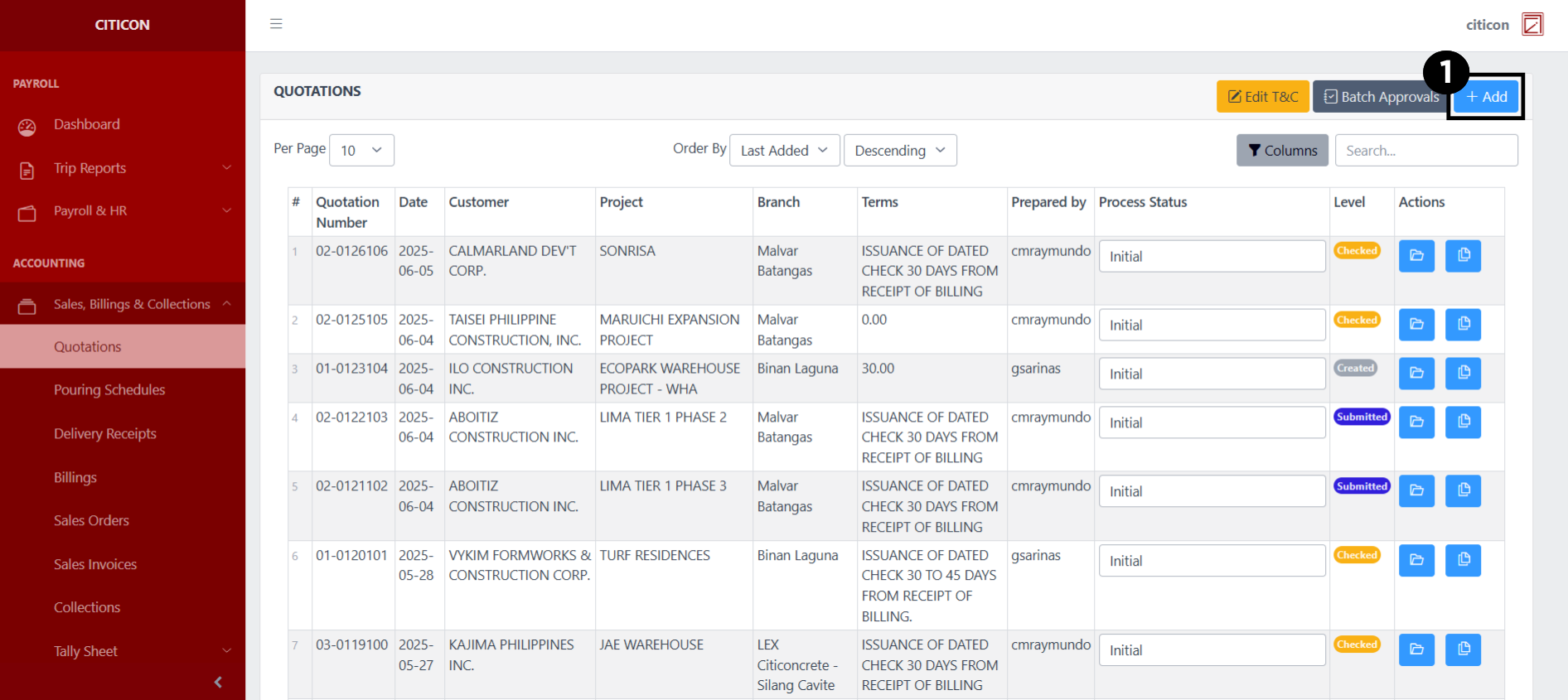Click the hamburger menu icon
The height and width of the screenshot is (700, 1568).
tap(276, 24)
